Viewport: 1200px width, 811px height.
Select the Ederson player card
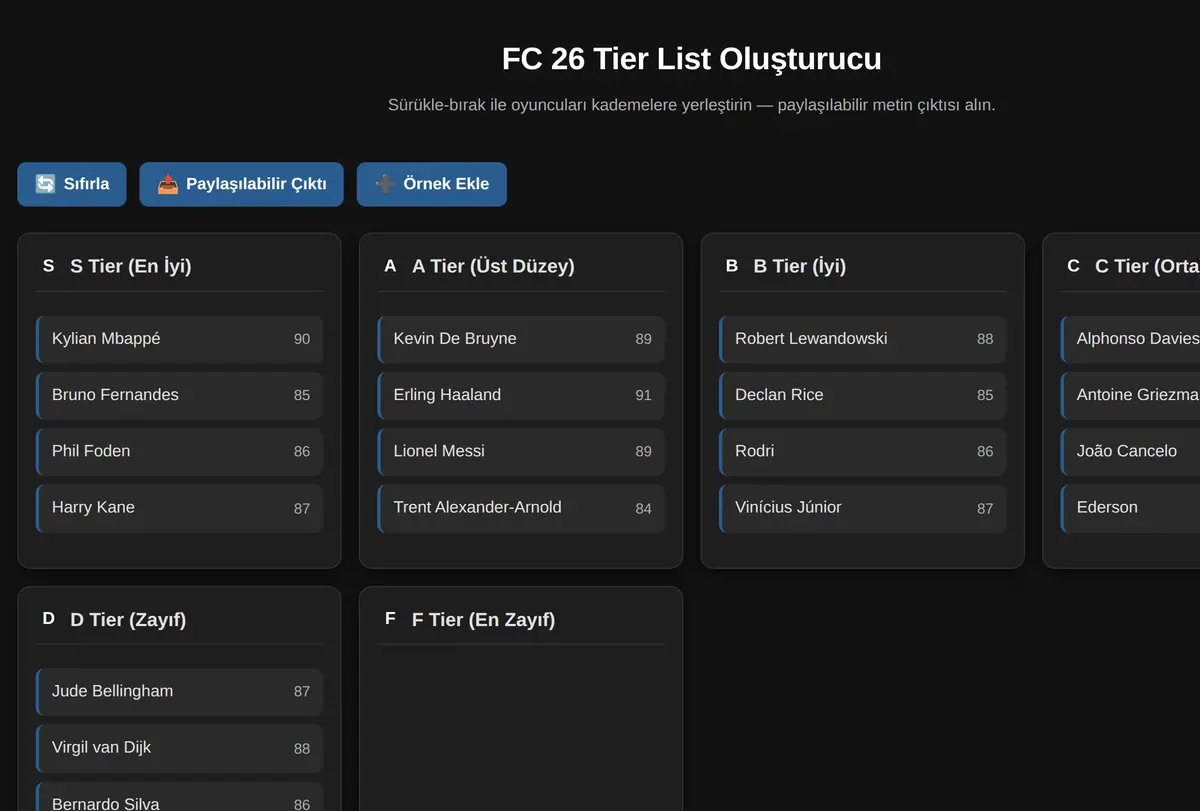tap(1131, 508)
